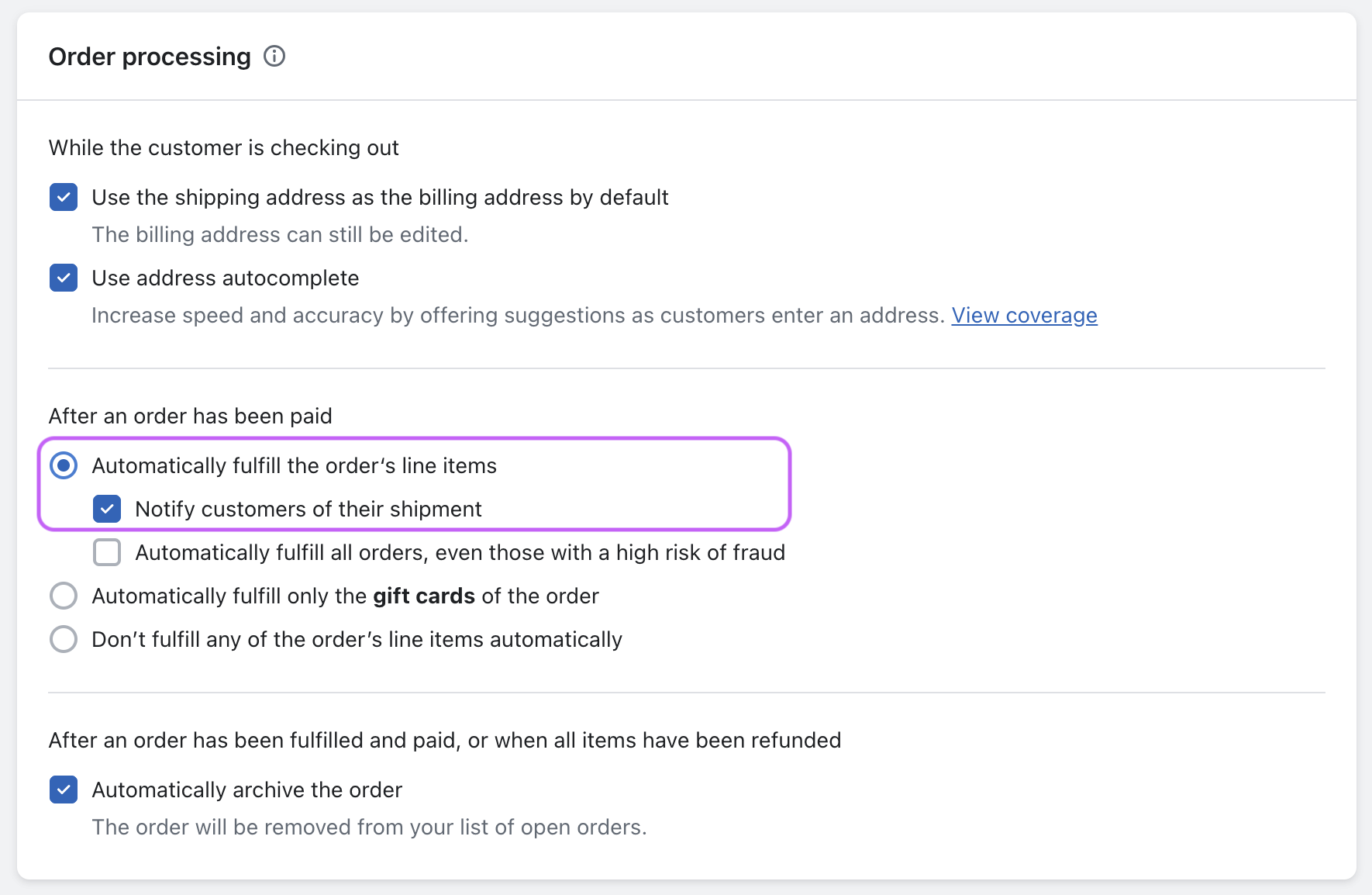Viewport: 1372px width, 895px height.
Task: Click the shipping address as billing label text
Action: tap(380, 198)
